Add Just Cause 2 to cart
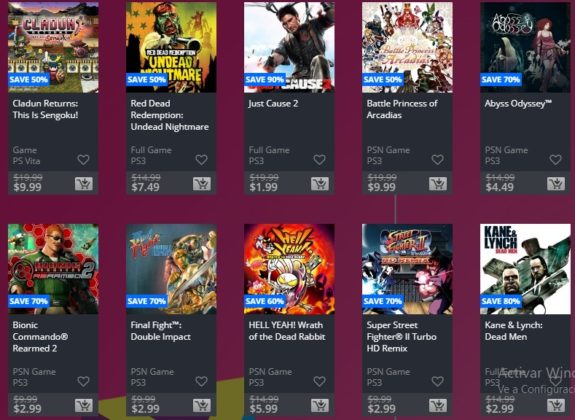This screenshot has width=575, height=420. pyautogui.click(x=320, y=184)
